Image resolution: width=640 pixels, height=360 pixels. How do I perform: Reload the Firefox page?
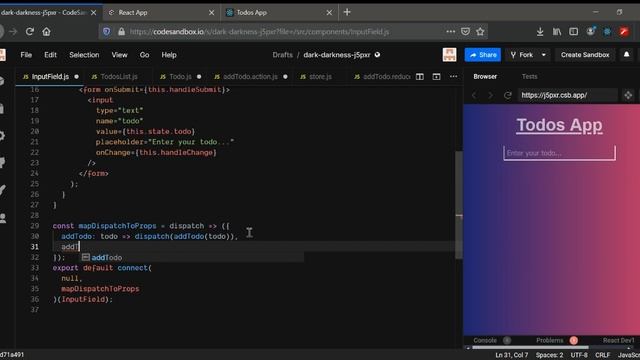click(29, 31)
